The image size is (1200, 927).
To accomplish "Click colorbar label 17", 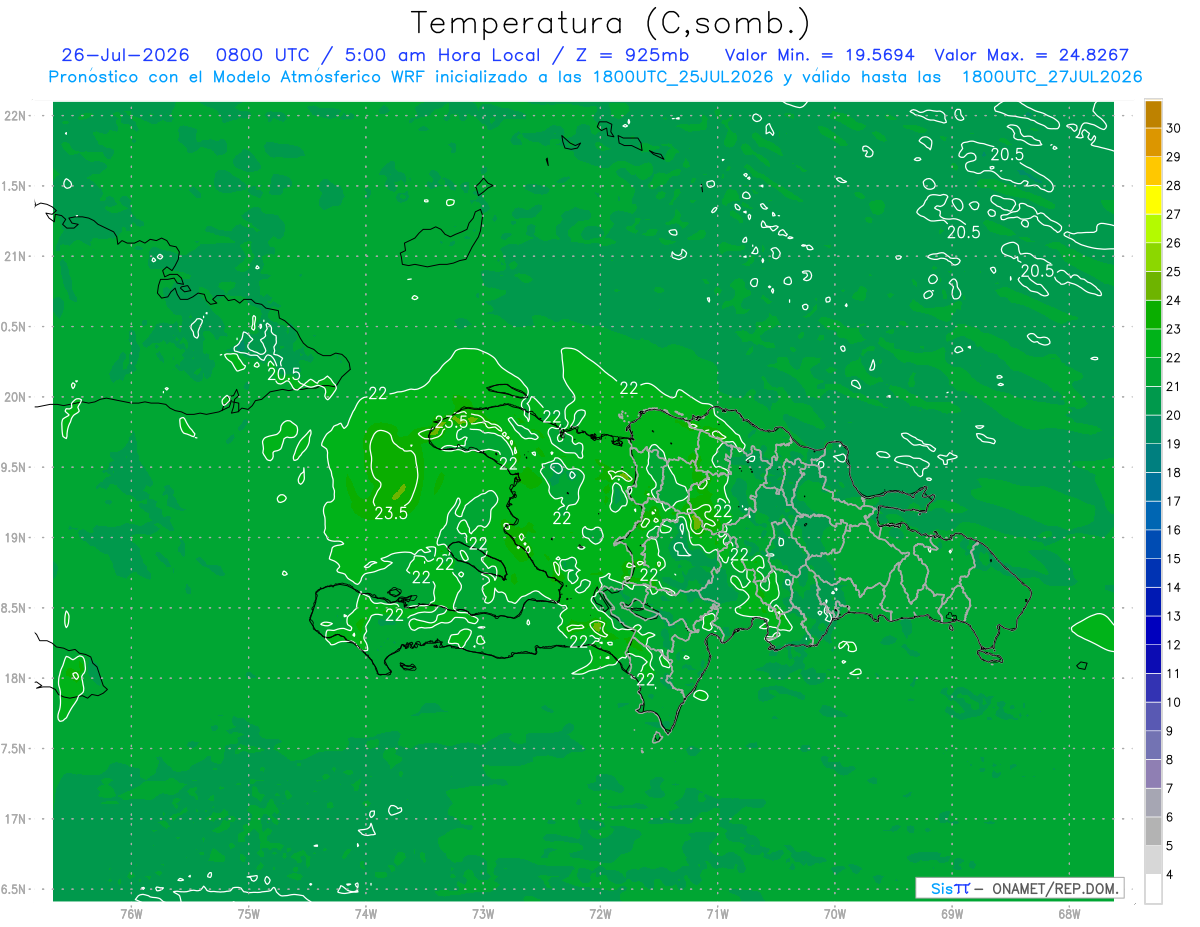I will [1174, 501].
